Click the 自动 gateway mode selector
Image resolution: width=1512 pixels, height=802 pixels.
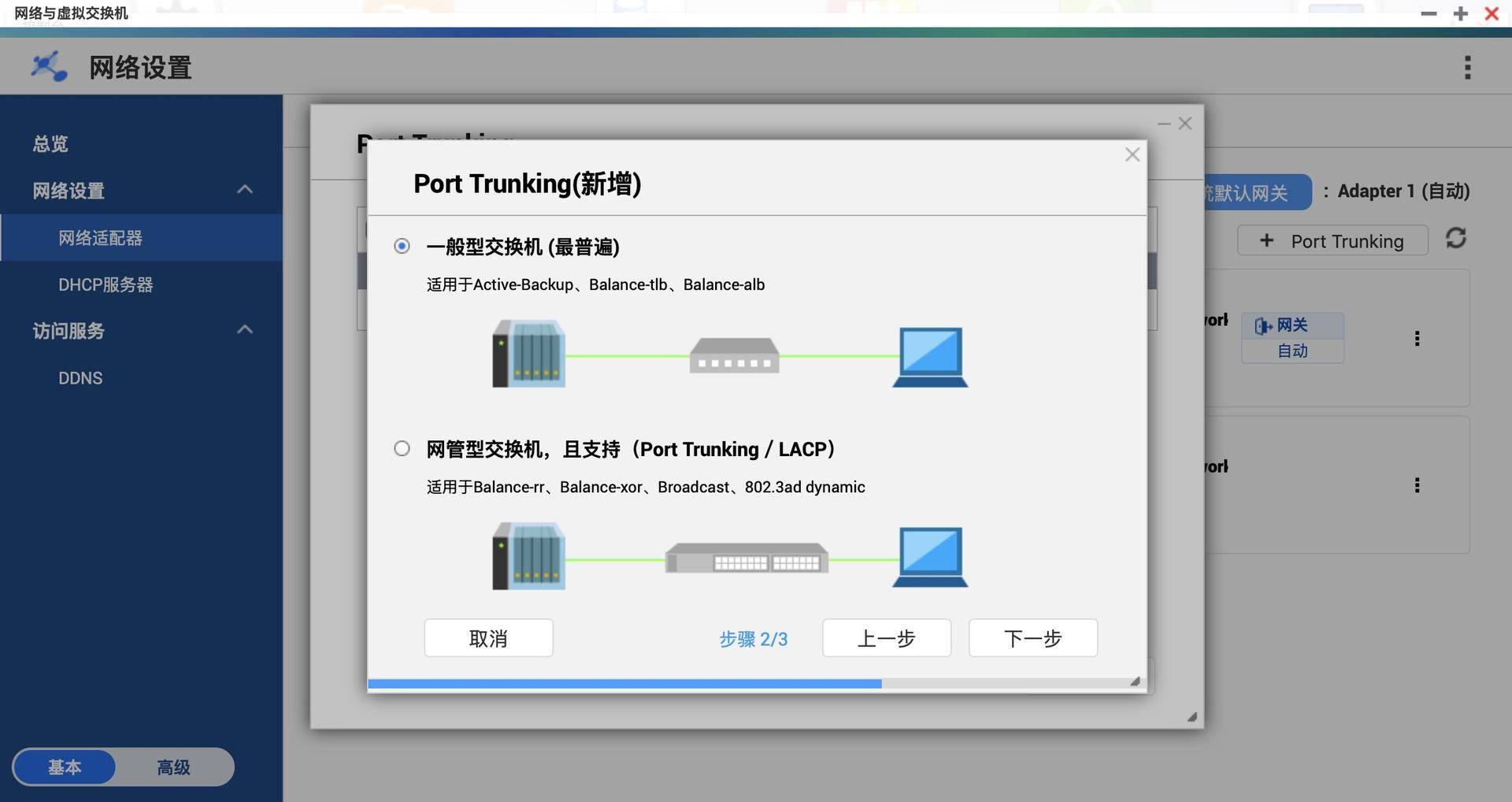pos(1293,351)
